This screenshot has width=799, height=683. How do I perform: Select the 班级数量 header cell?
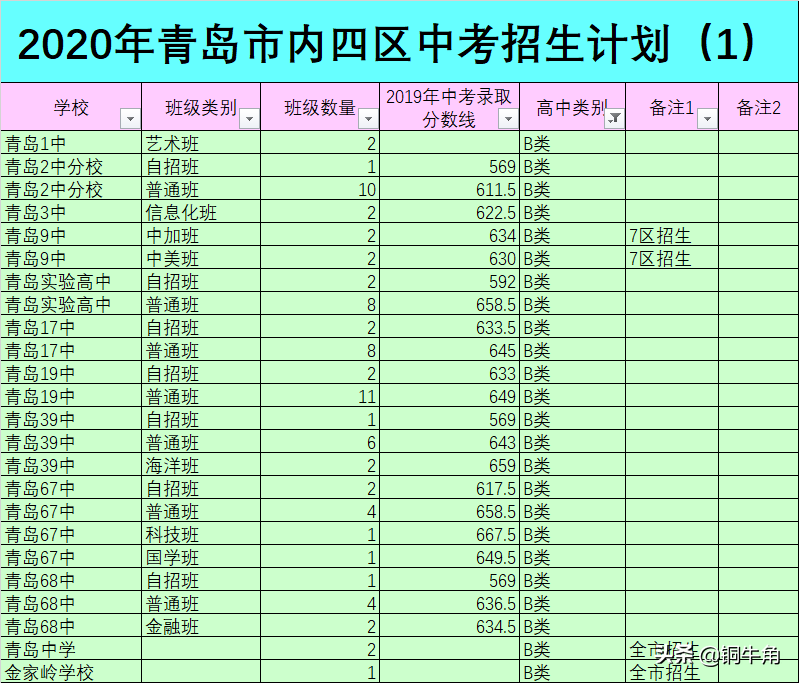tap(320, 107)
